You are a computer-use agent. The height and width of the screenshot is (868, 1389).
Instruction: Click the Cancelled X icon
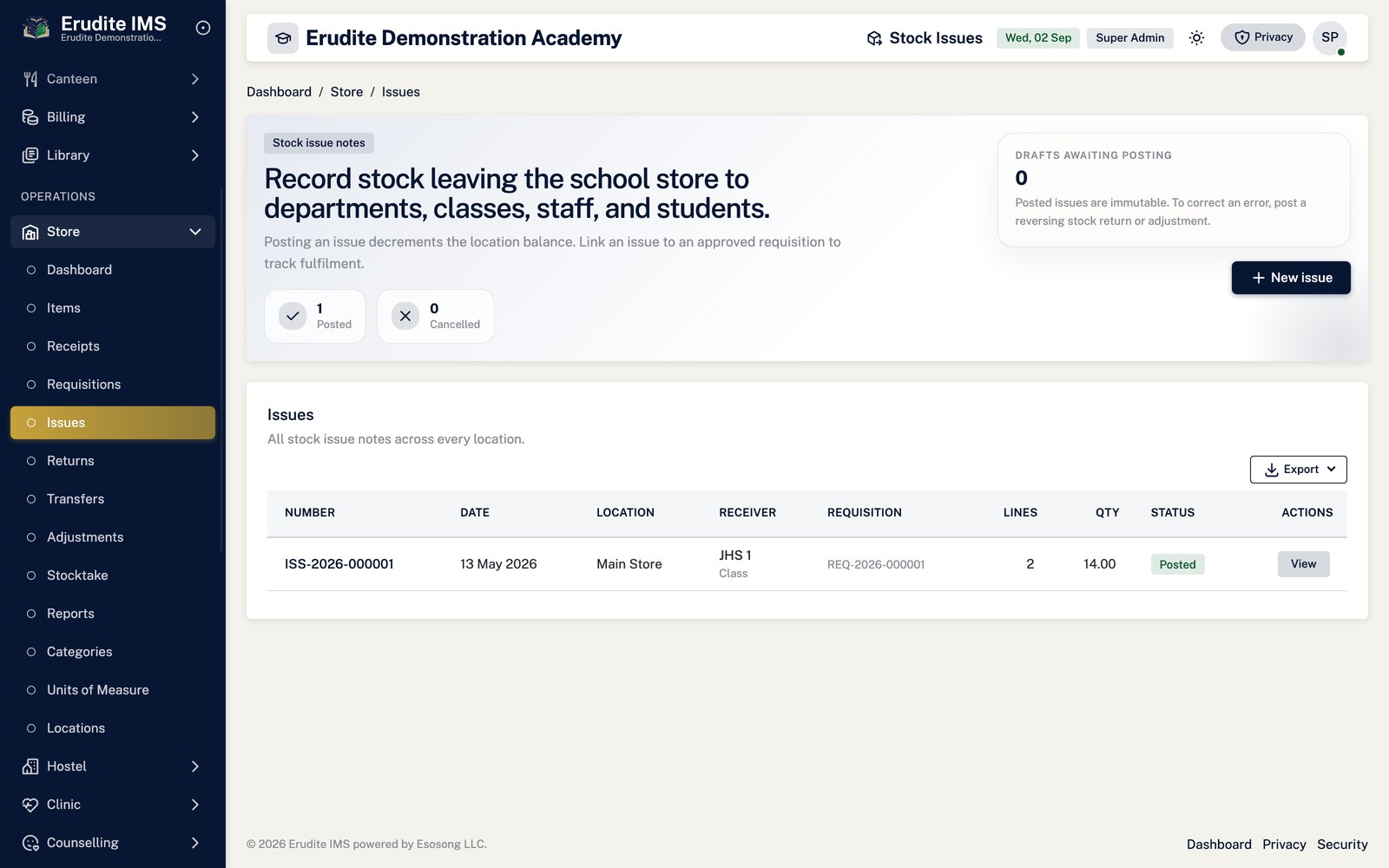[405, 316]
